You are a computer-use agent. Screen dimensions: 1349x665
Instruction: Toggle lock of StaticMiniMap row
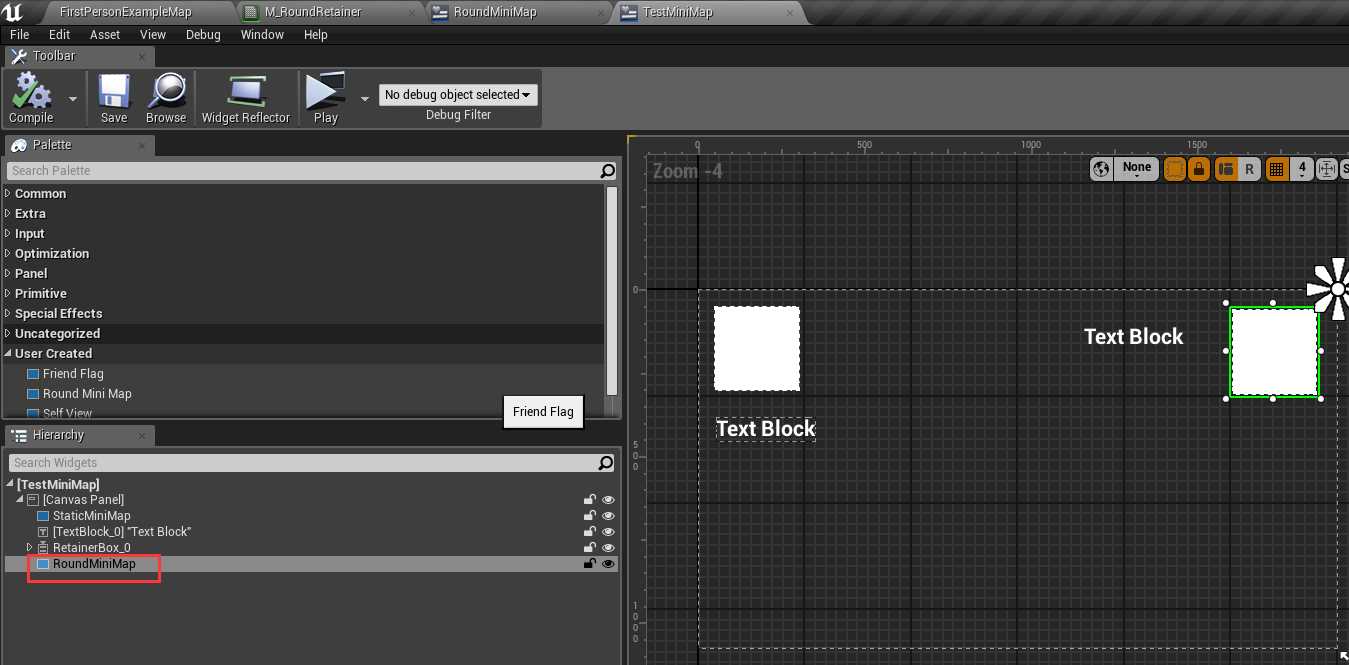tap(590, 516)
